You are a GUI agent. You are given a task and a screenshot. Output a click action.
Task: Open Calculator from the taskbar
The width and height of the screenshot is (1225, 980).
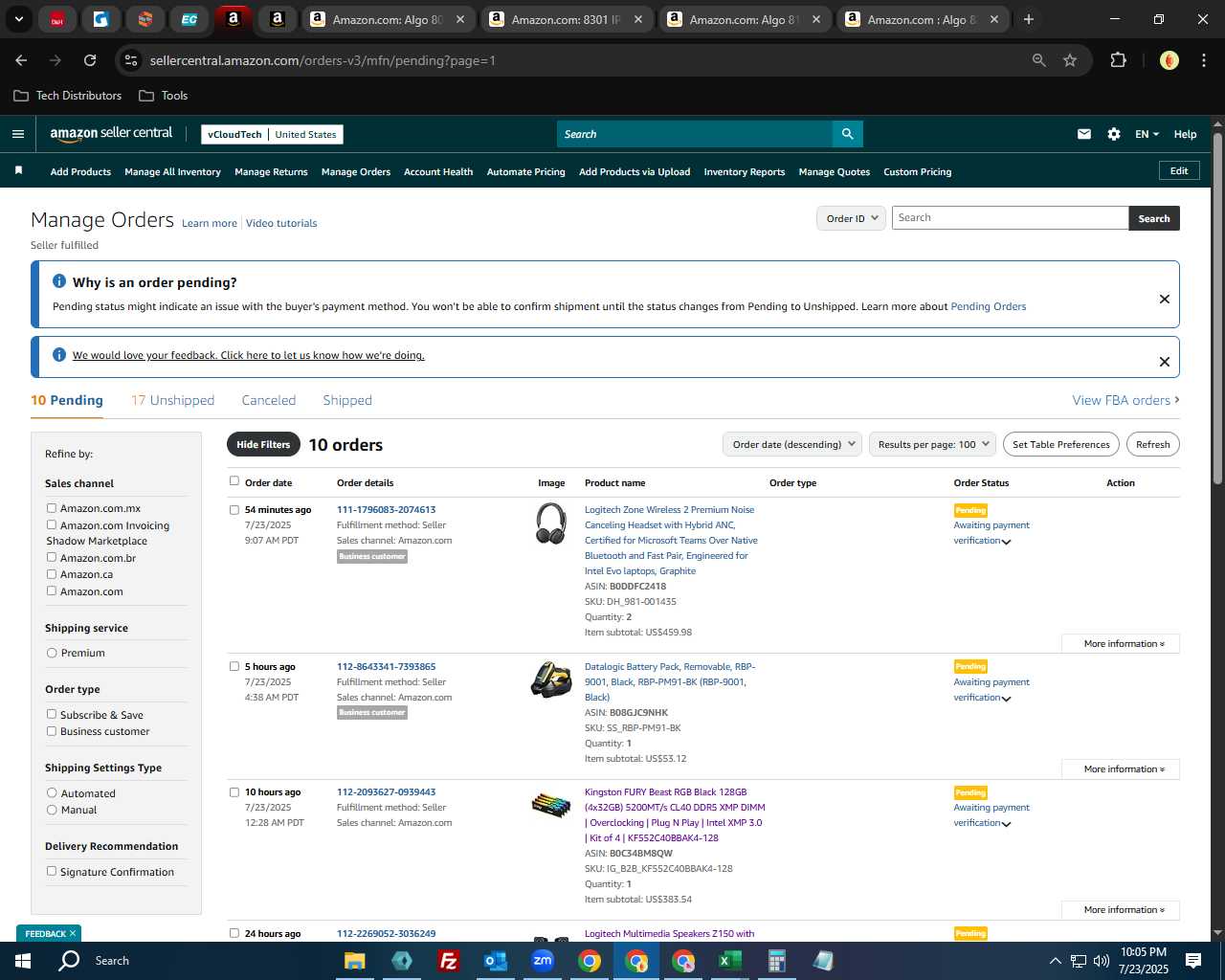coord(777,961)
